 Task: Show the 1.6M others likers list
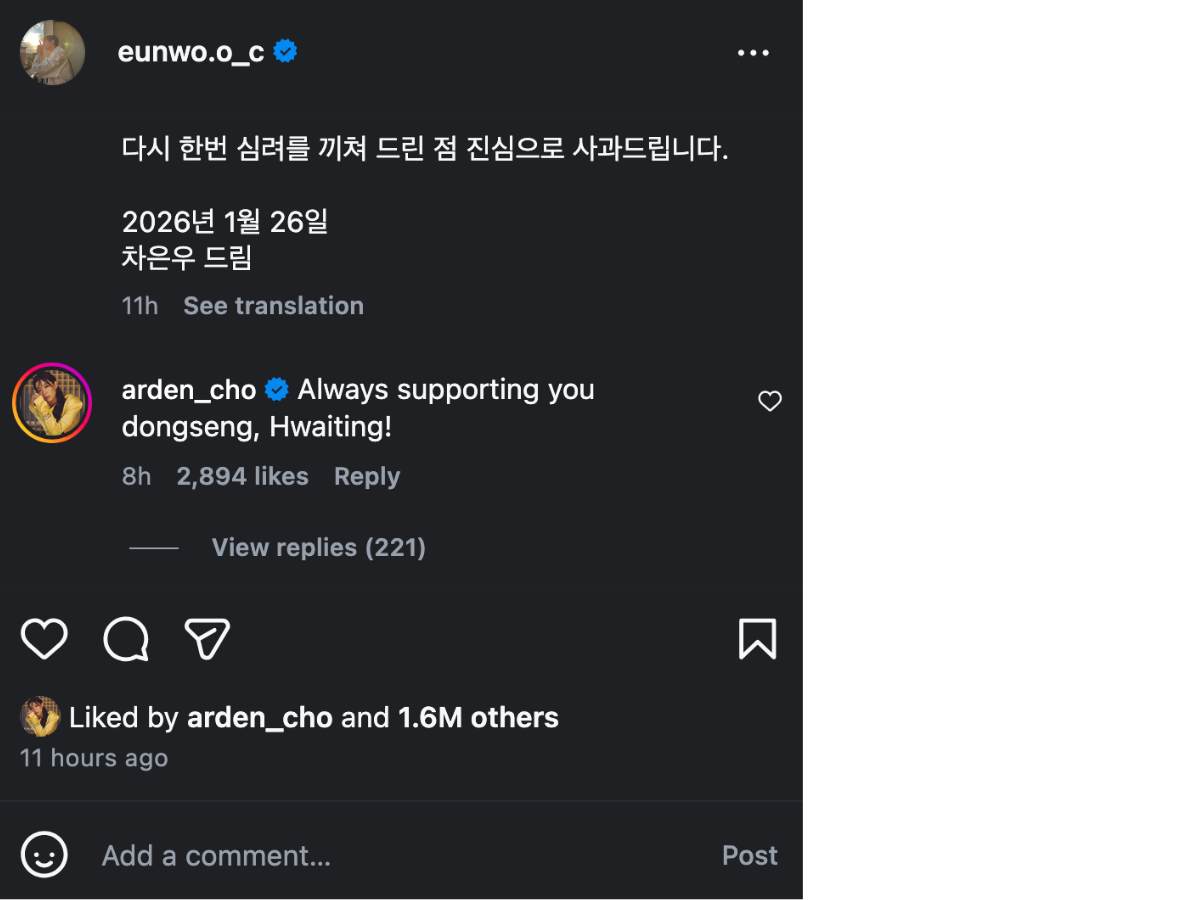478,717
